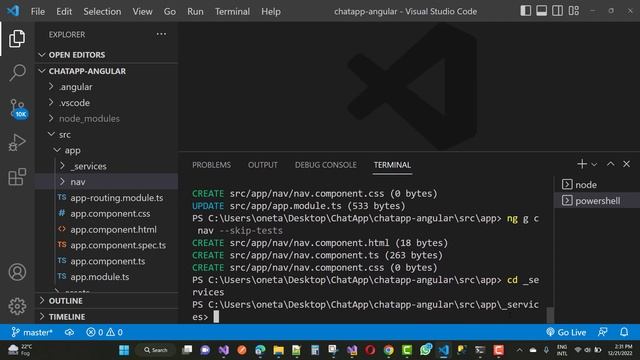
Task: Open Chrome from the taskbar
Action: tap(389, 350)
